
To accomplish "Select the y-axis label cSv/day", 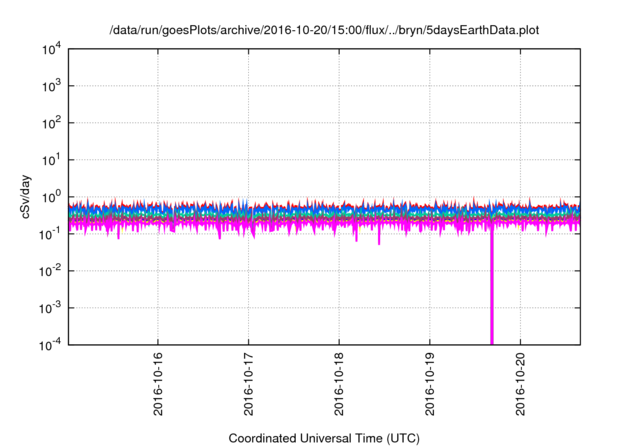I will [26, 197].
